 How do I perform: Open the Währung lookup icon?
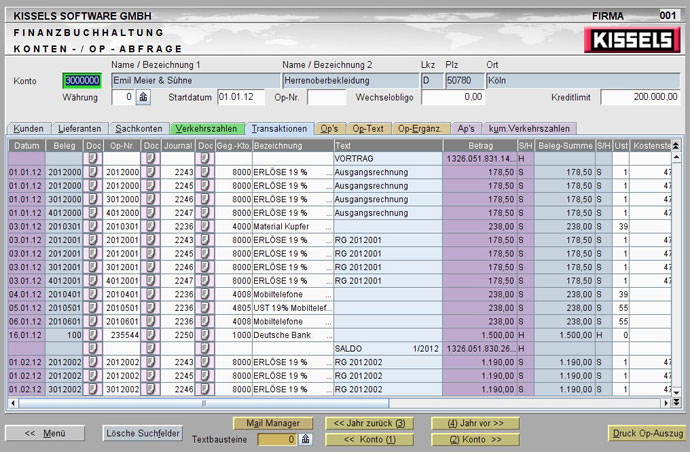143,97
